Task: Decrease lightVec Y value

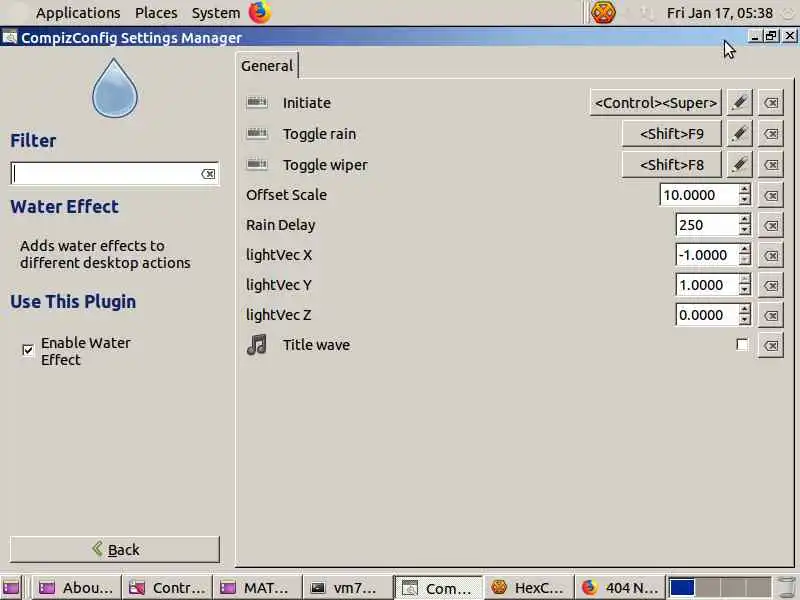Action: click(744, 290)
